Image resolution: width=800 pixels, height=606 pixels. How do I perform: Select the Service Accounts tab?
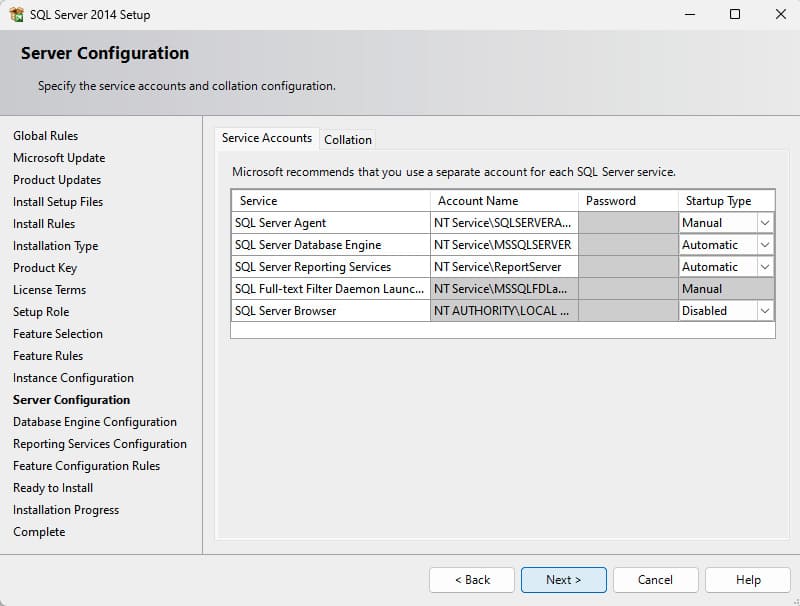[x=267, y=138]
